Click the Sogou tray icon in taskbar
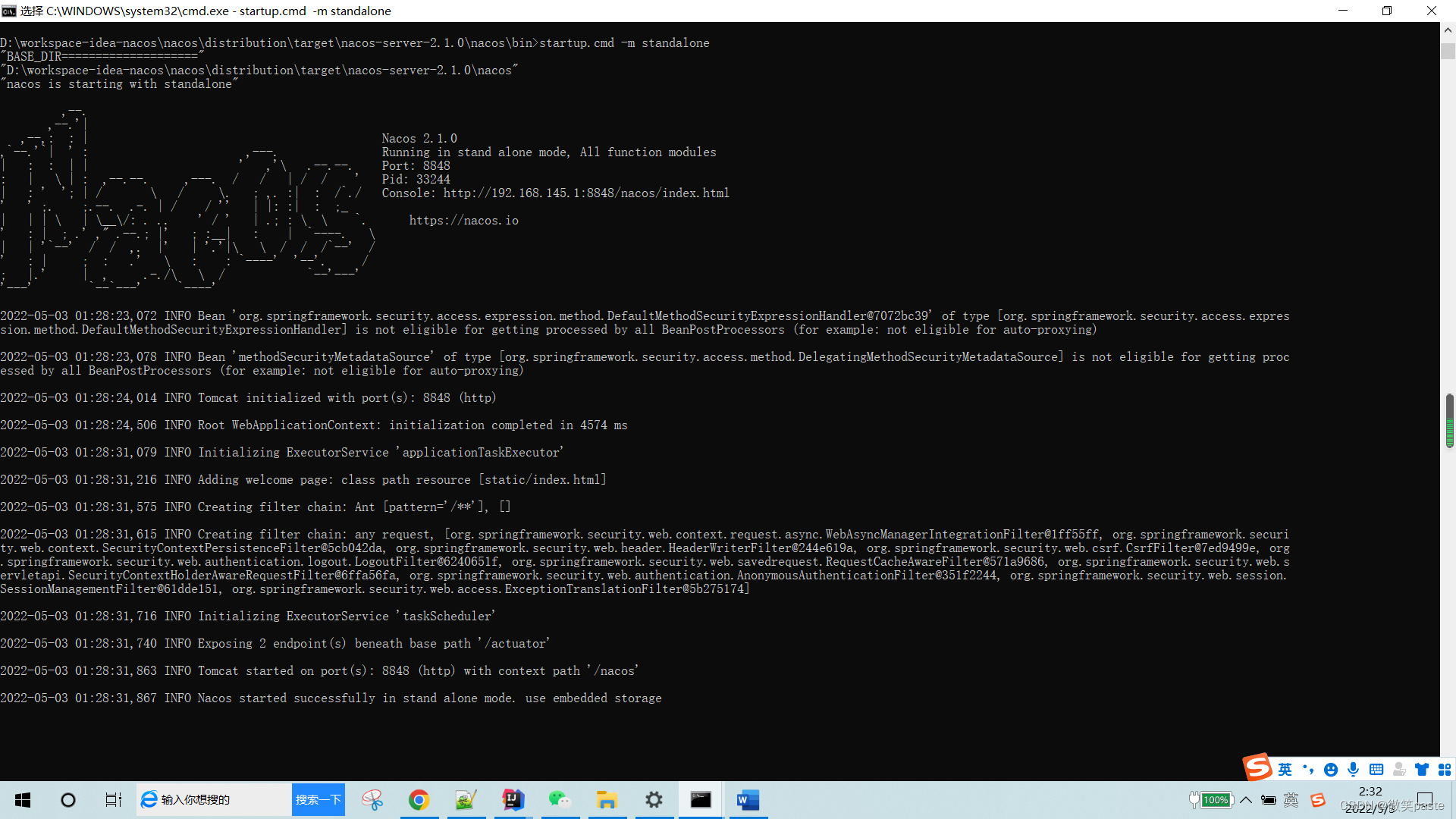Viewport: 1456px width, 819px height. [1318, 800]
